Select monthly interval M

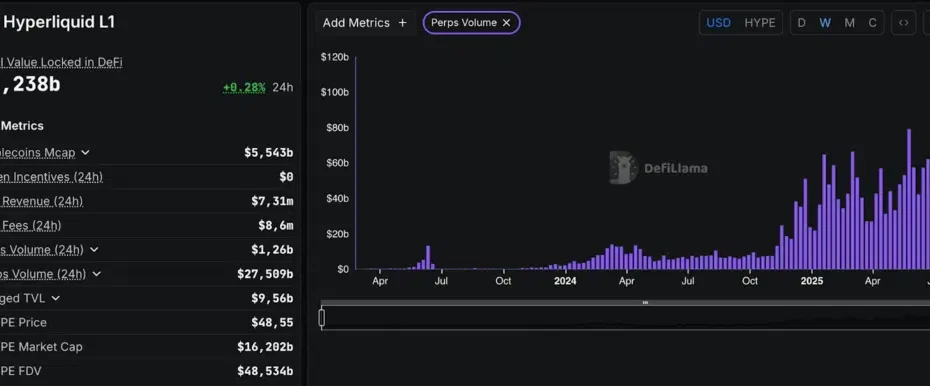pos(849,23)
